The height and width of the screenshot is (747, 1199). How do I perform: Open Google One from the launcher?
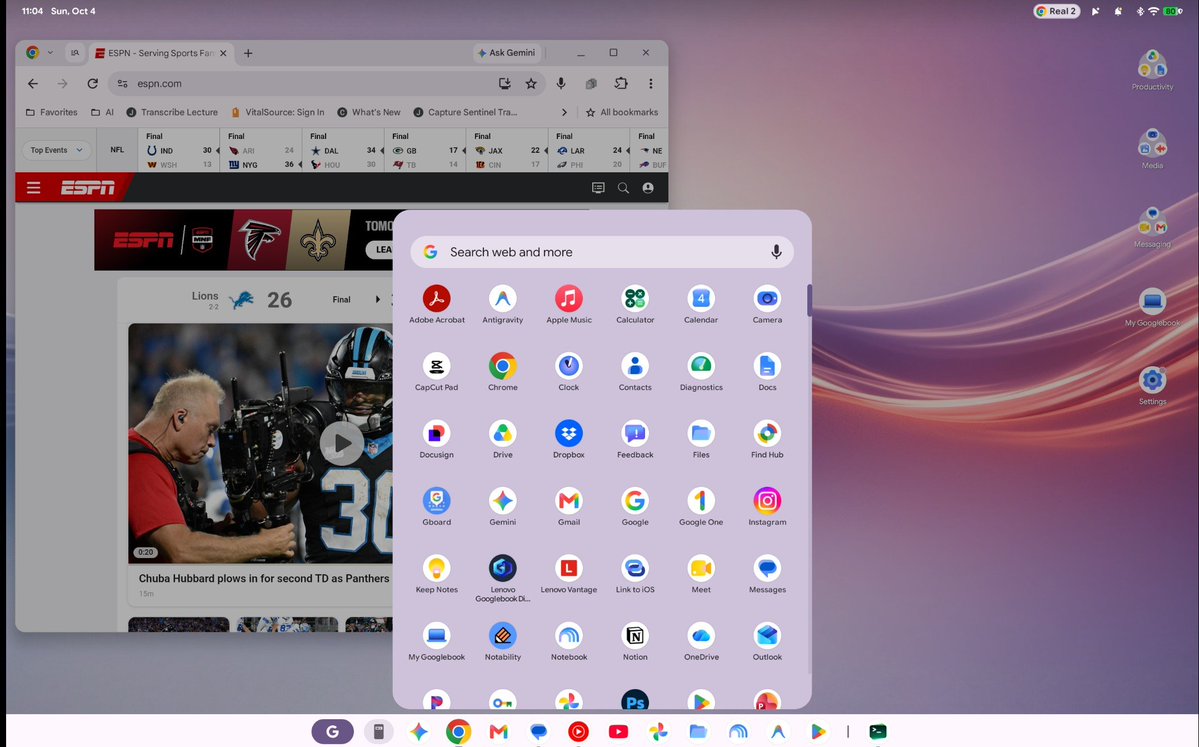tap(701, 506)
